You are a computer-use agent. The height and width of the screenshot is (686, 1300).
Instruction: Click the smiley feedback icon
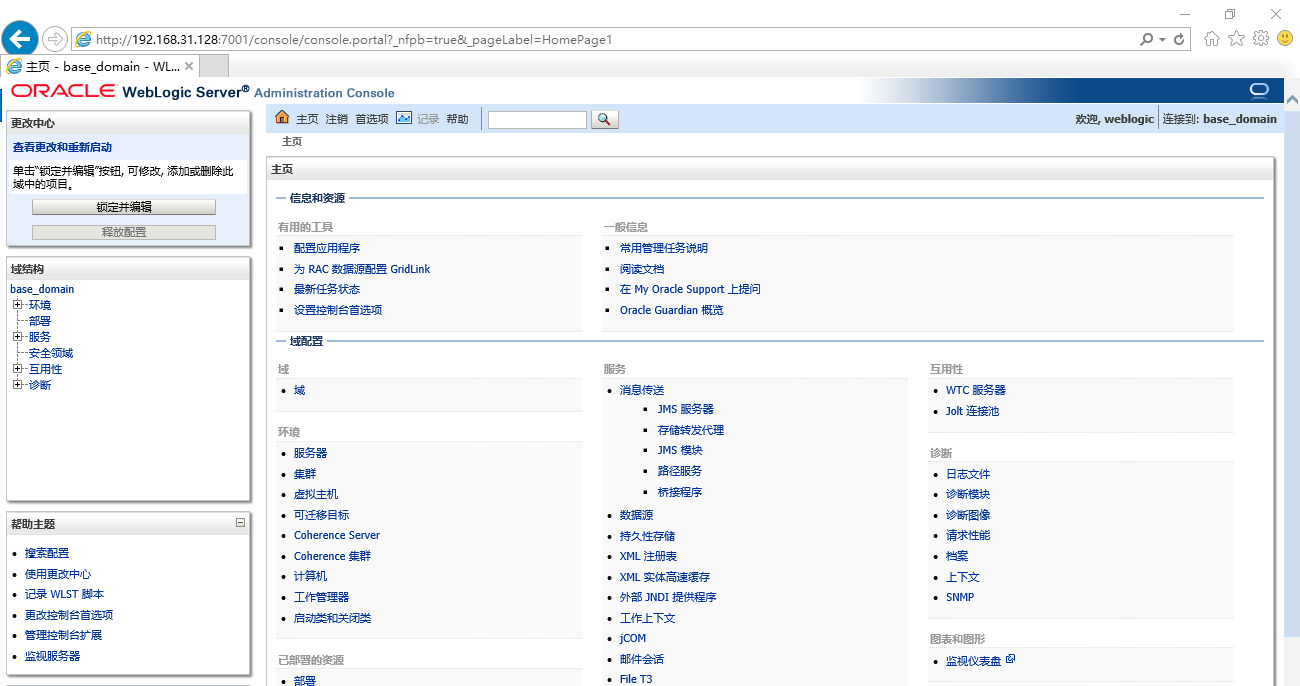(x=1285, y=39)
